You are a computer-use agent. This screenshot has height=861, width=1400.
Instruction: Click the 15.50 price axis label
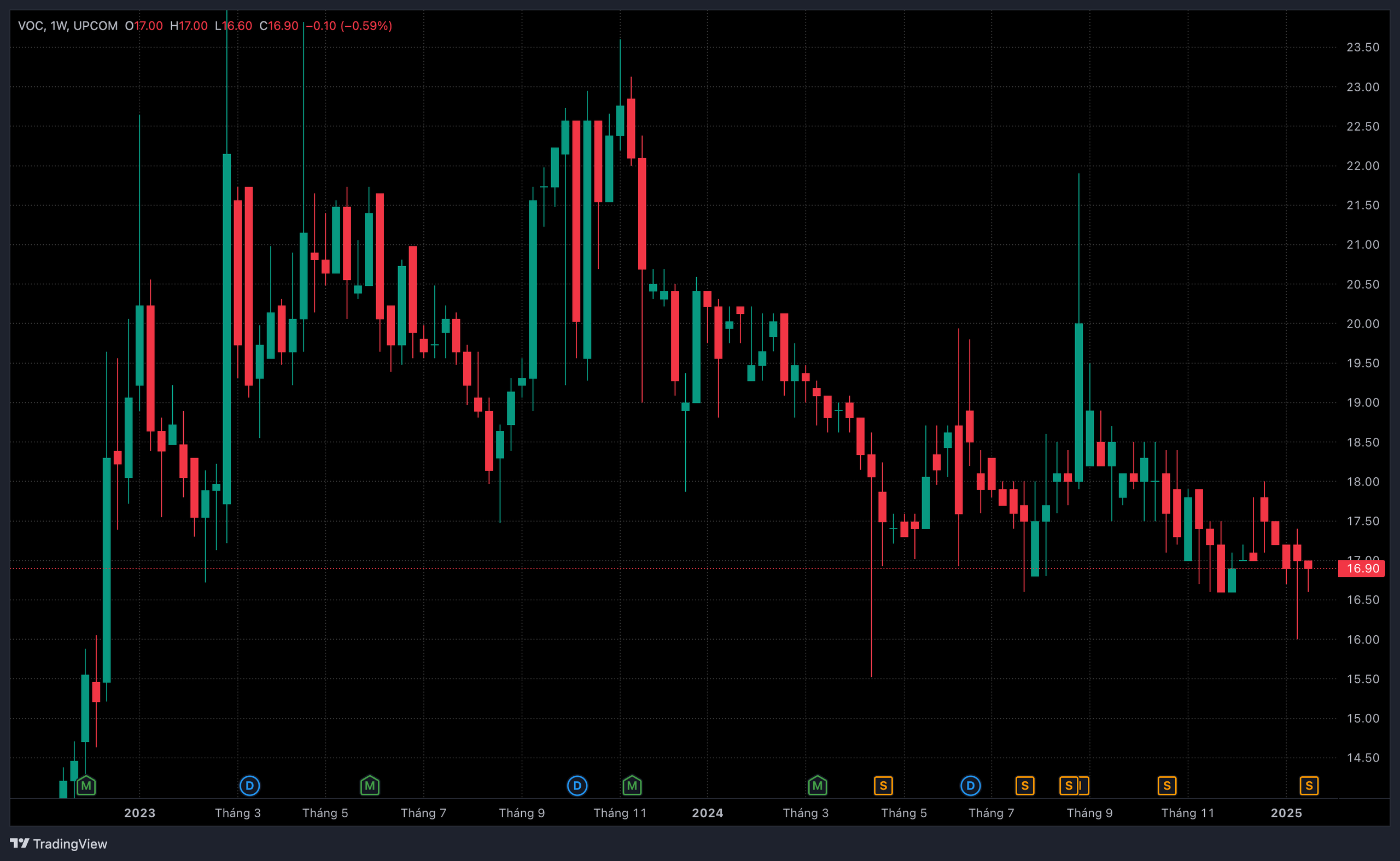tap(1363, 679)
